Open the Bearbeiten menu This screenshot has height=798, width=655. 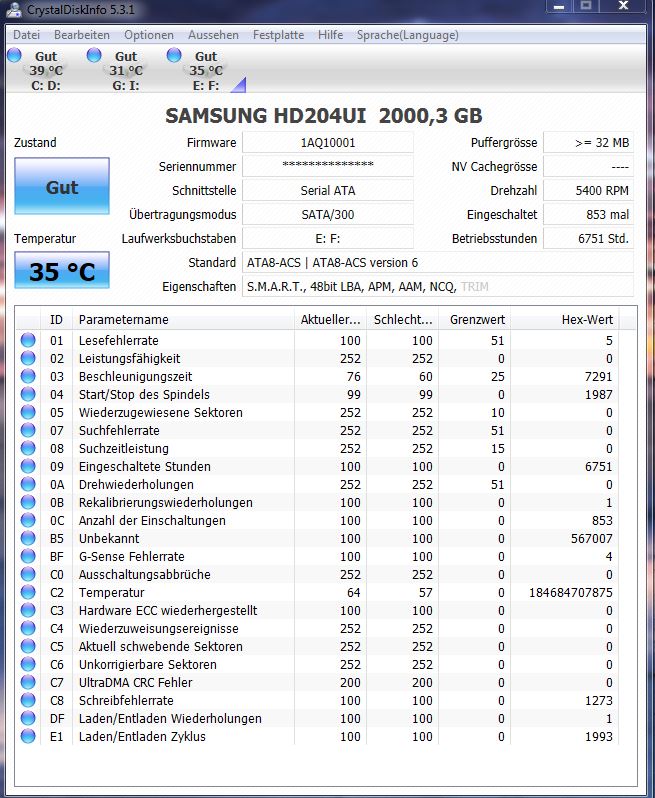click(82, 35)
